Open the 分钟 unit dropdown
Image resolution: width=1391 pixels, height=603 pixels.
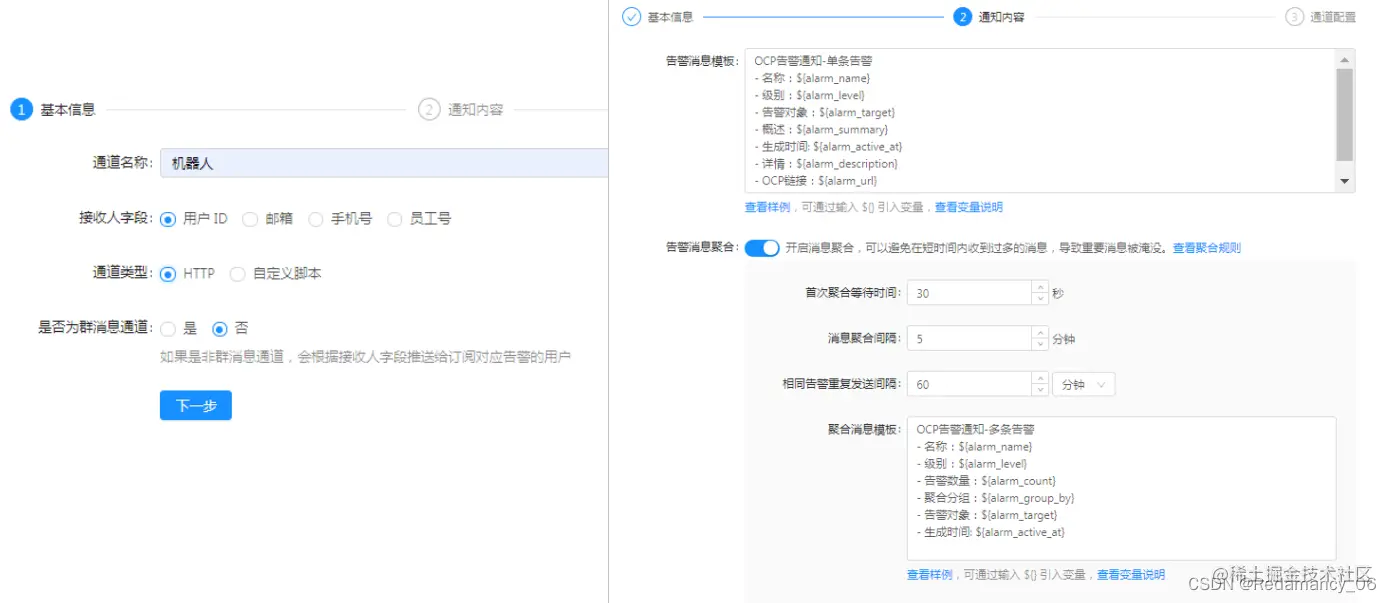pyautogui.click(x=1083, y=383)
